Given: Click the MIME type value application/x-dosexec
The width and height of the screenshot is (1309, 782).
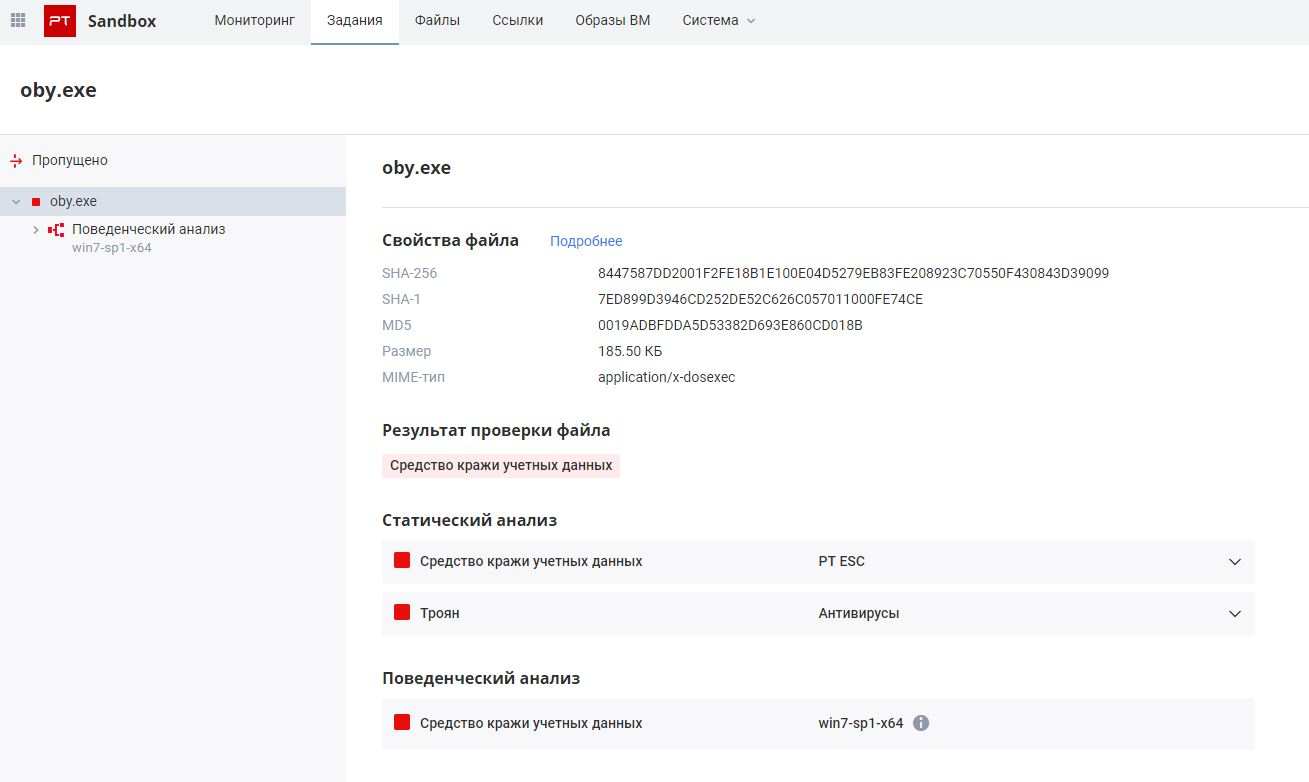Looking at the screenshot, I should (x=666, y=377).
